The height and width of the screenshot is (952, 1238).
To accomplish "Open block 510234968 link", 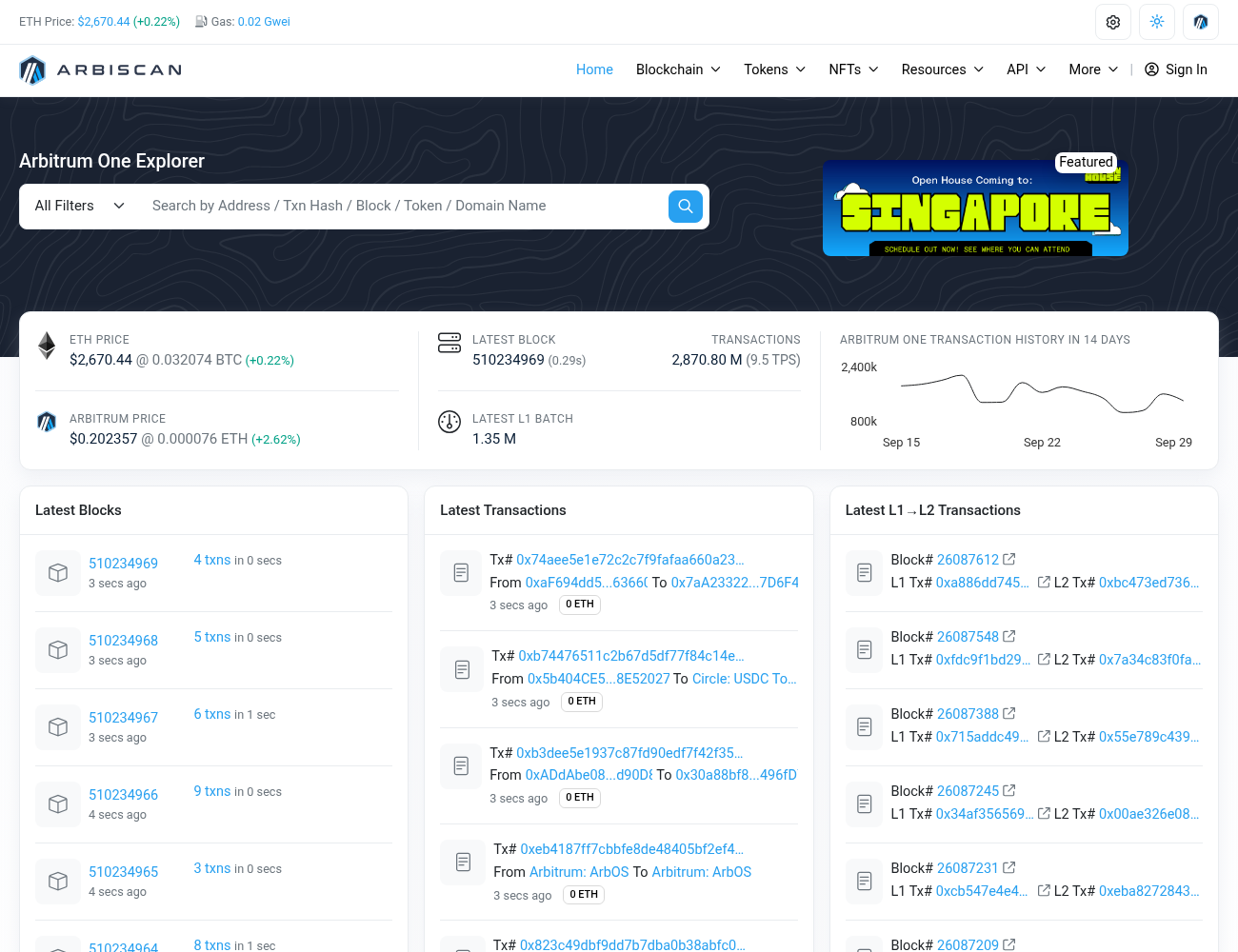I will coord(124,641).
